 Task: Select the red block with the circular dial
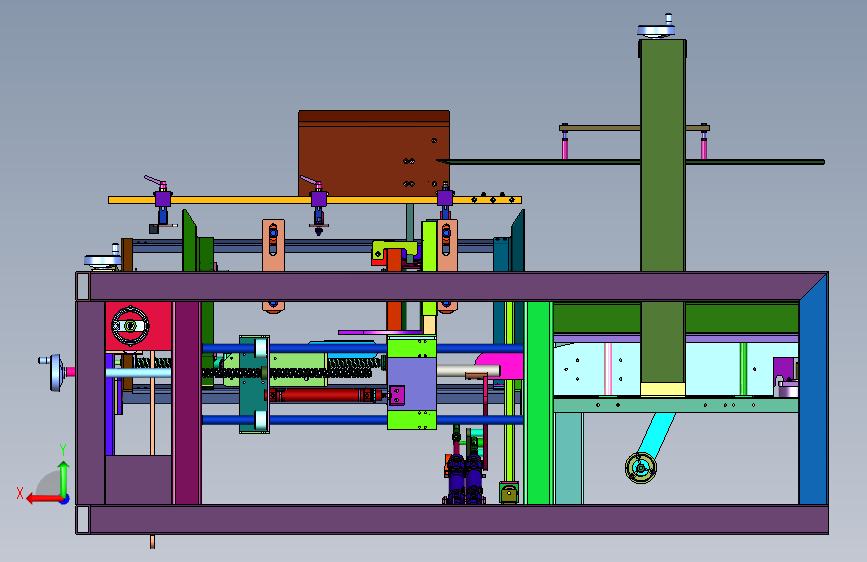pos(138,326)
